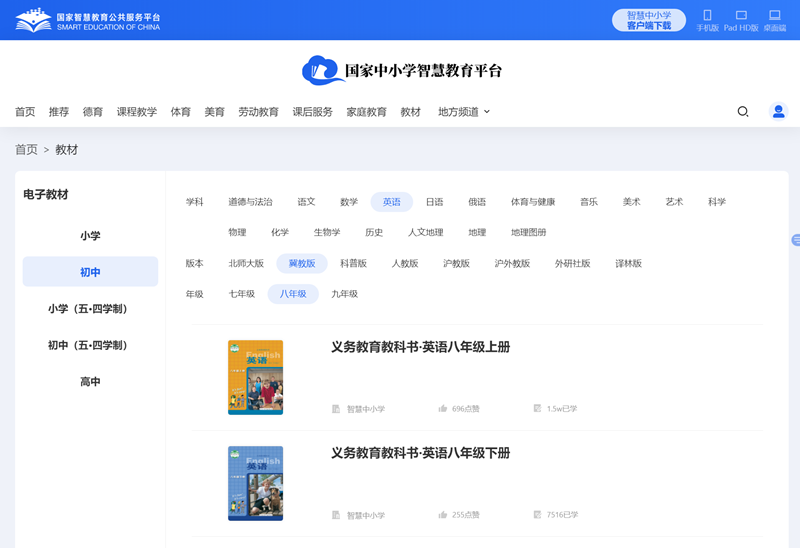Viewport: 800px width, 548px height.
Task: Choose the 地理图册 subject filter
Action: pyautogui.click(x=529, y=233)
